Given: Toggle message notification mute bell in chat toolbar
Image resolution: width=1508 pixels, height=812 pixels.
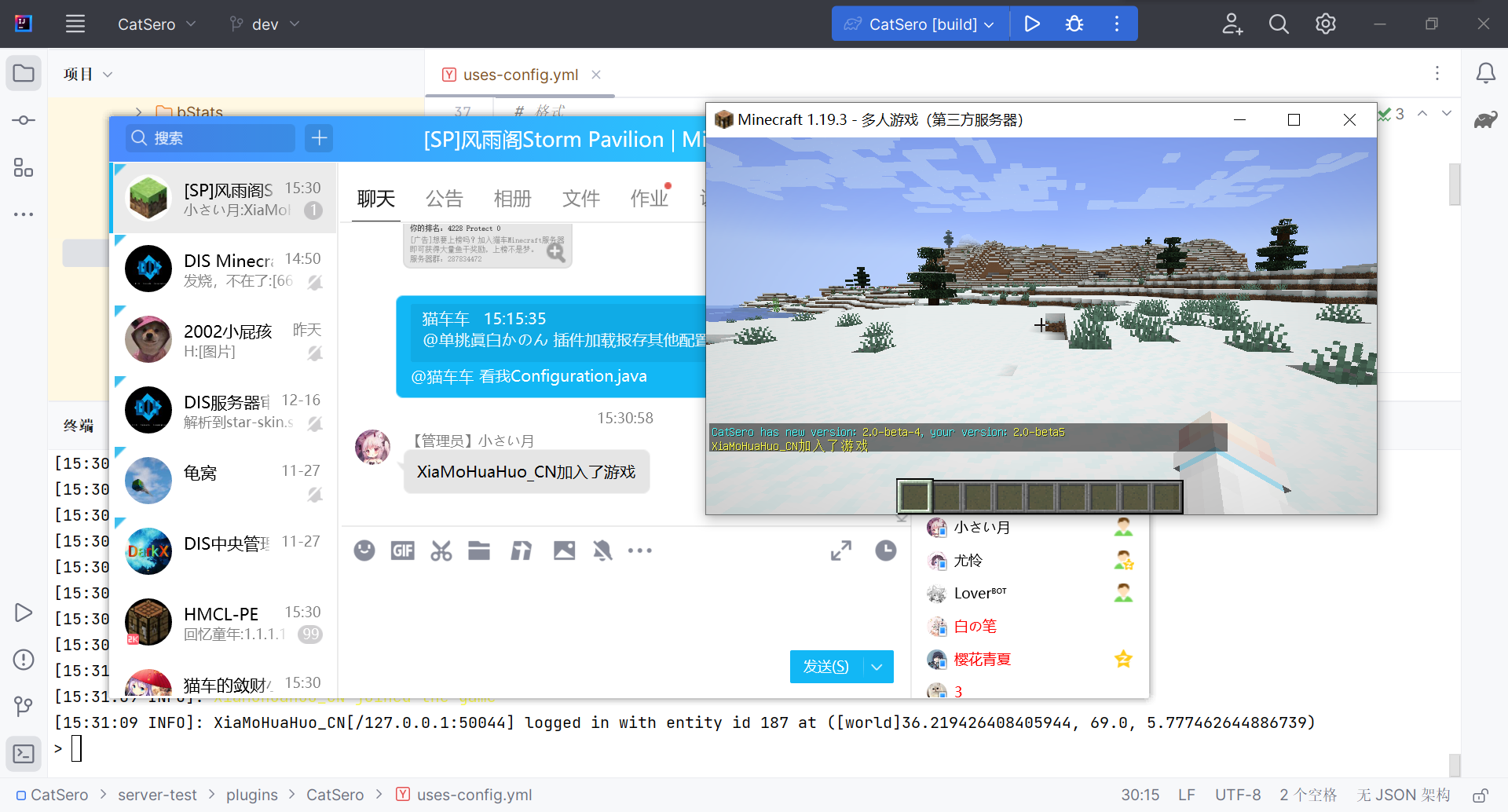Looking at the screenshot, I should coord(602,550).
